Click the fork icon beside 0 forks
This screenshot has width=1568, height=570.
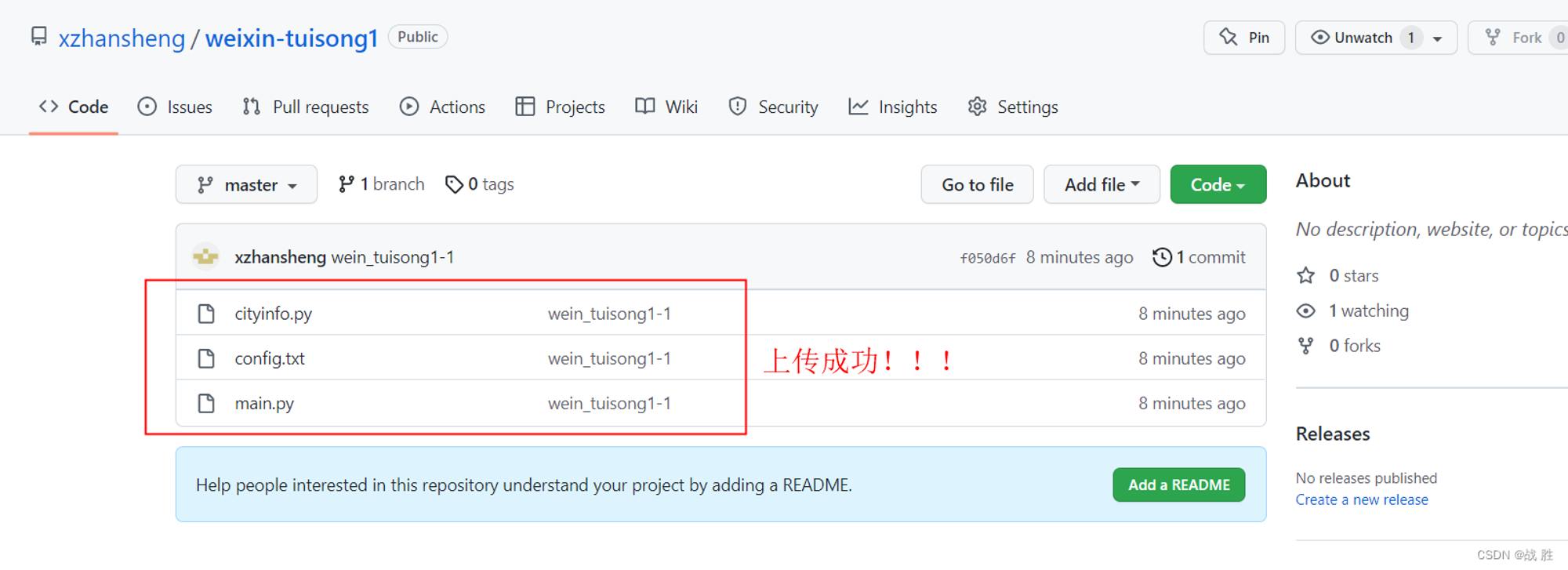pos(1305,346)
